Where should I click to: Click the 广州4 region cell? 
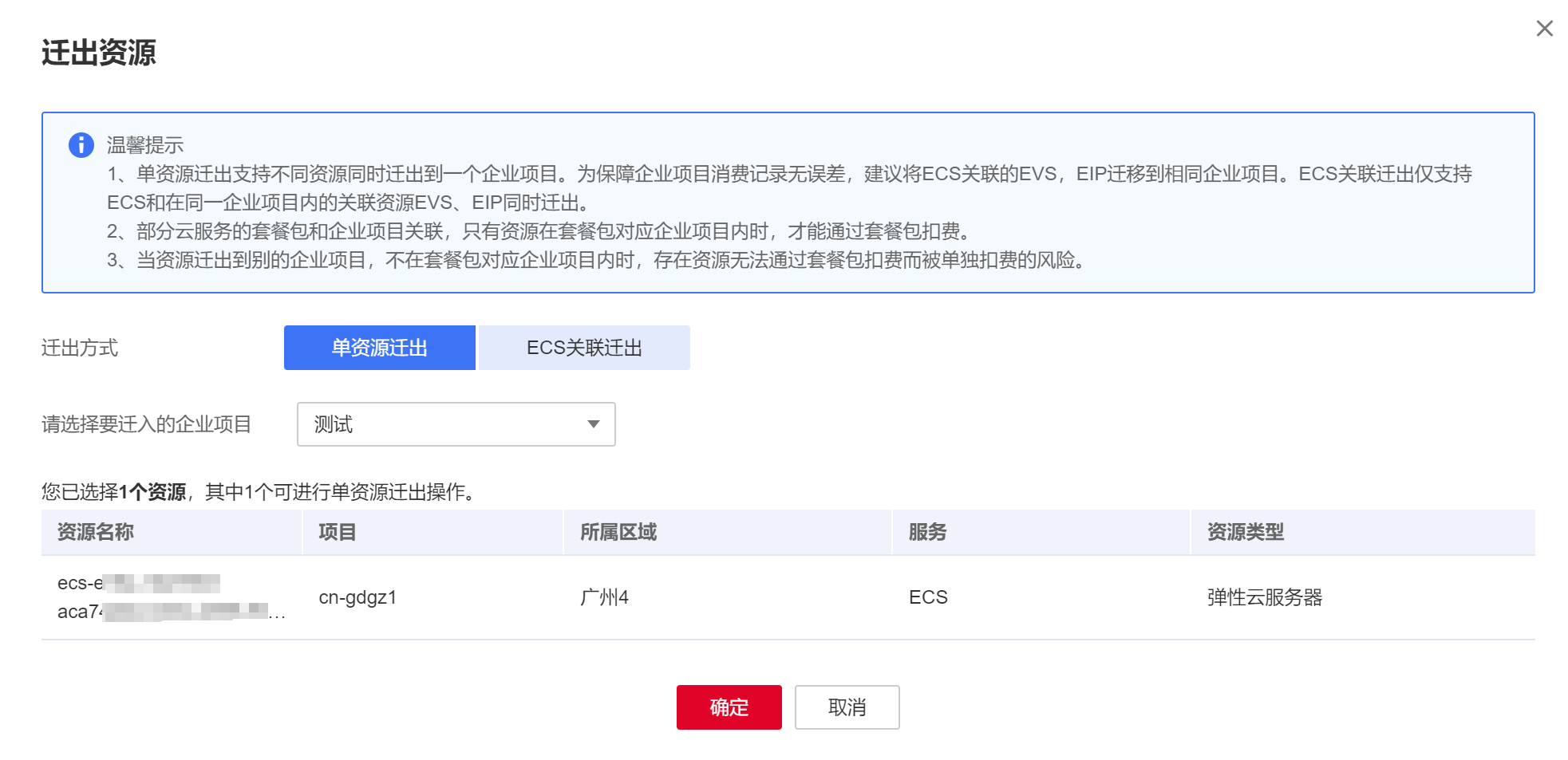(x=604, y=597)
